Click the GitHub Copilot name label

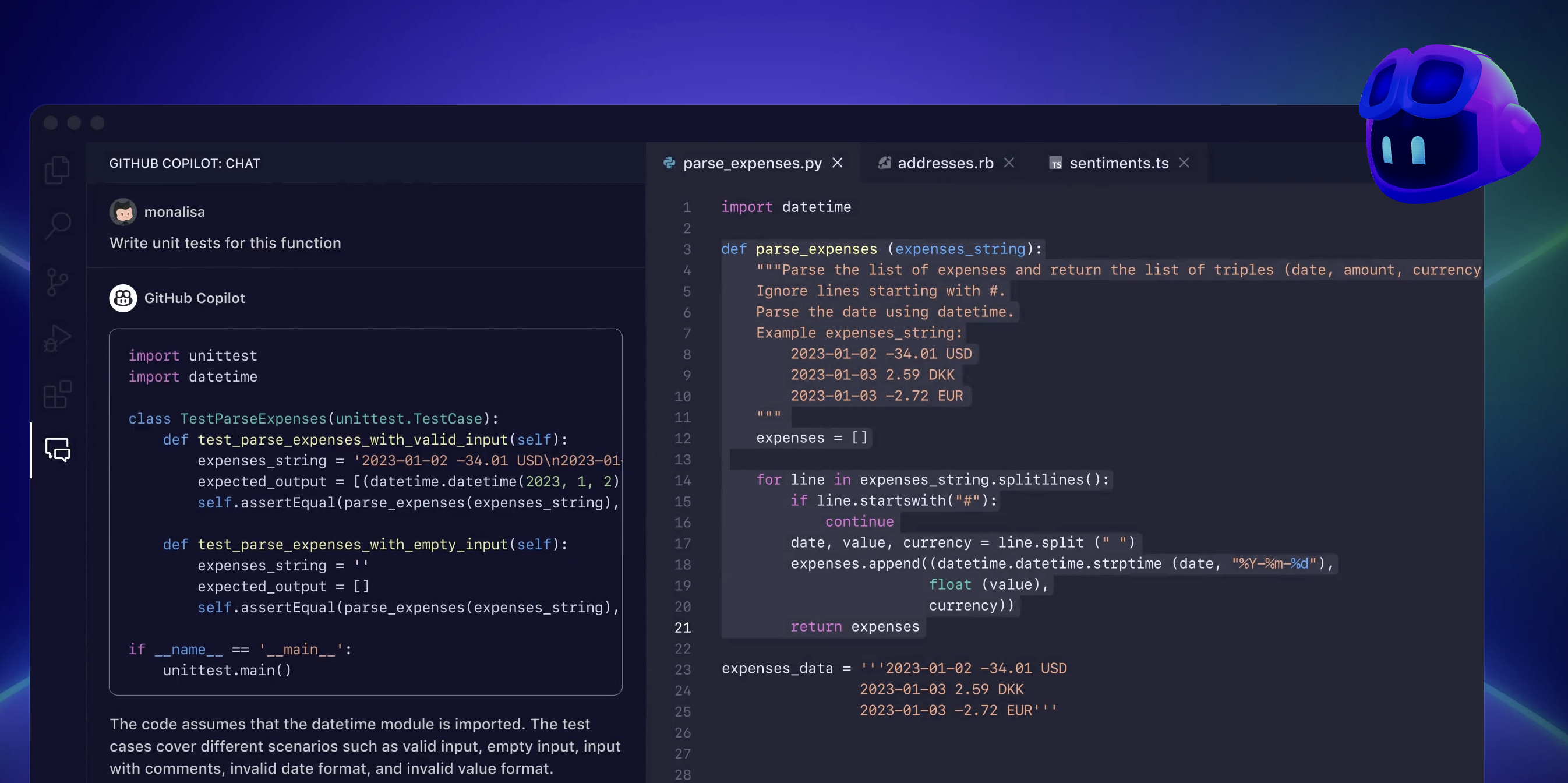(x=194, y=298)
